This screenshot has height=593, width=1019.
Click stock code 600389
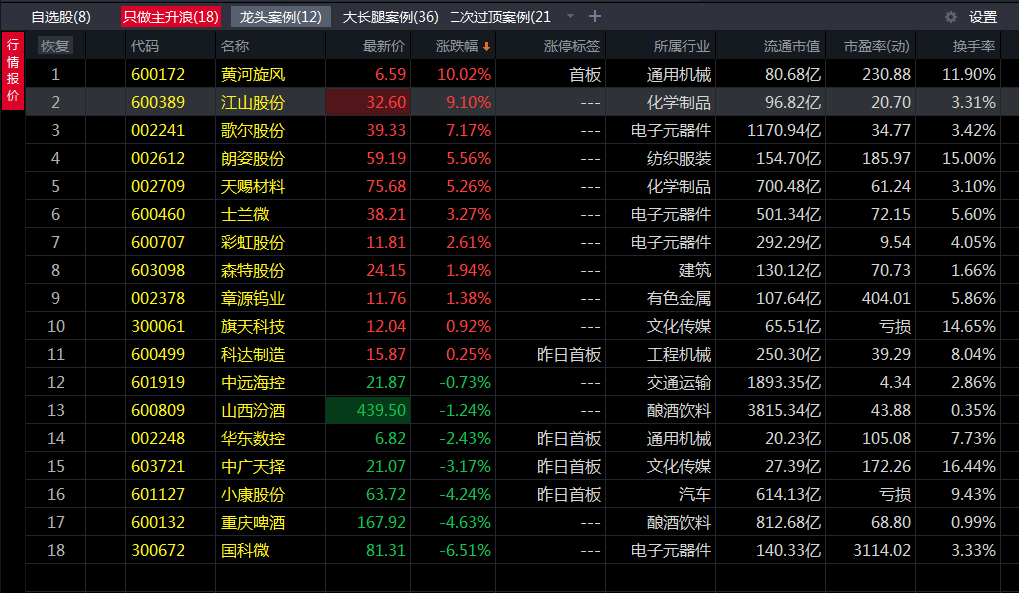(158, 103)
